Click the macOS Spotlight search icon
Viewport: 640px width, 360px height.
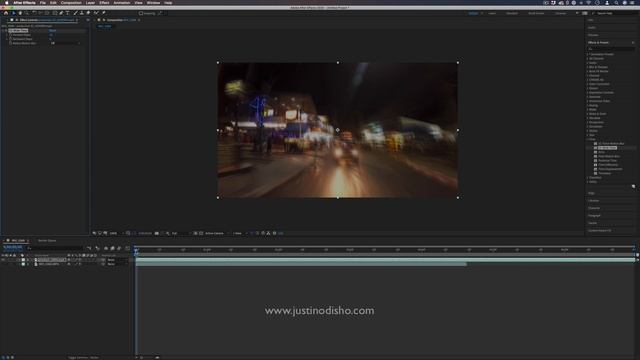point(616,3)
